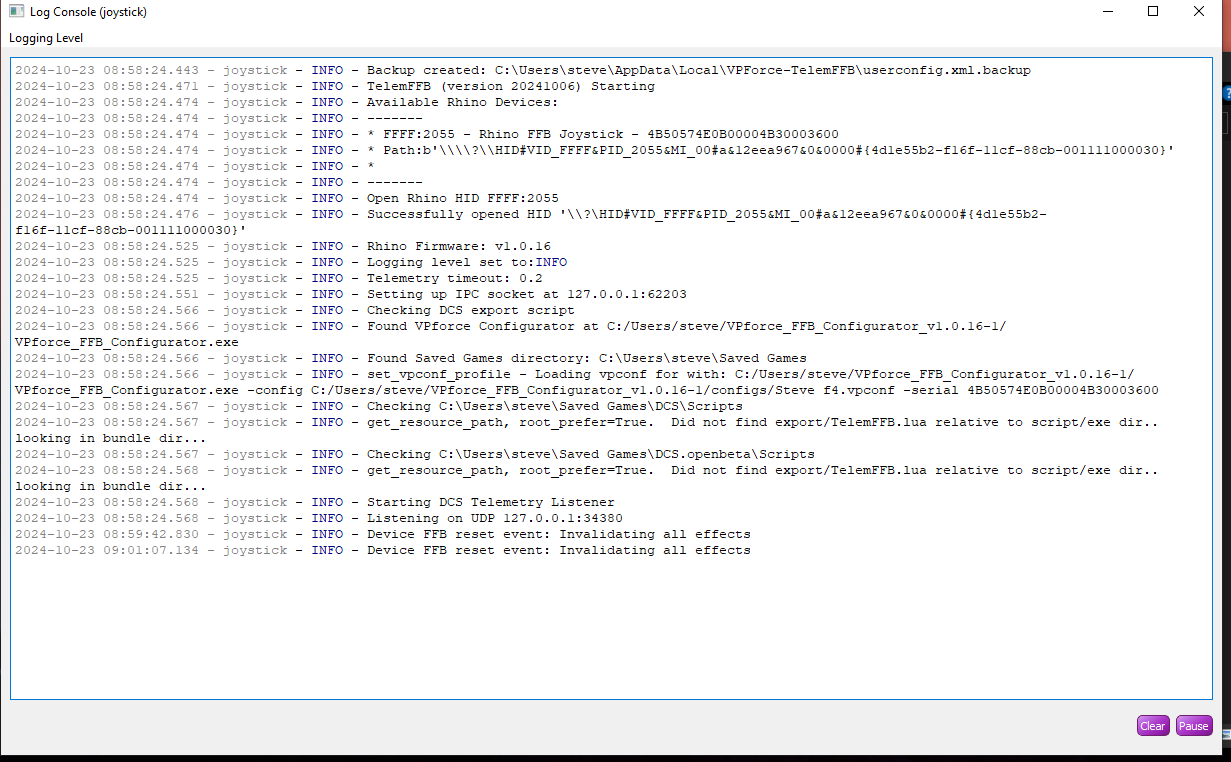
Task: Click the Clear button
Action: tap(1152, 725)
